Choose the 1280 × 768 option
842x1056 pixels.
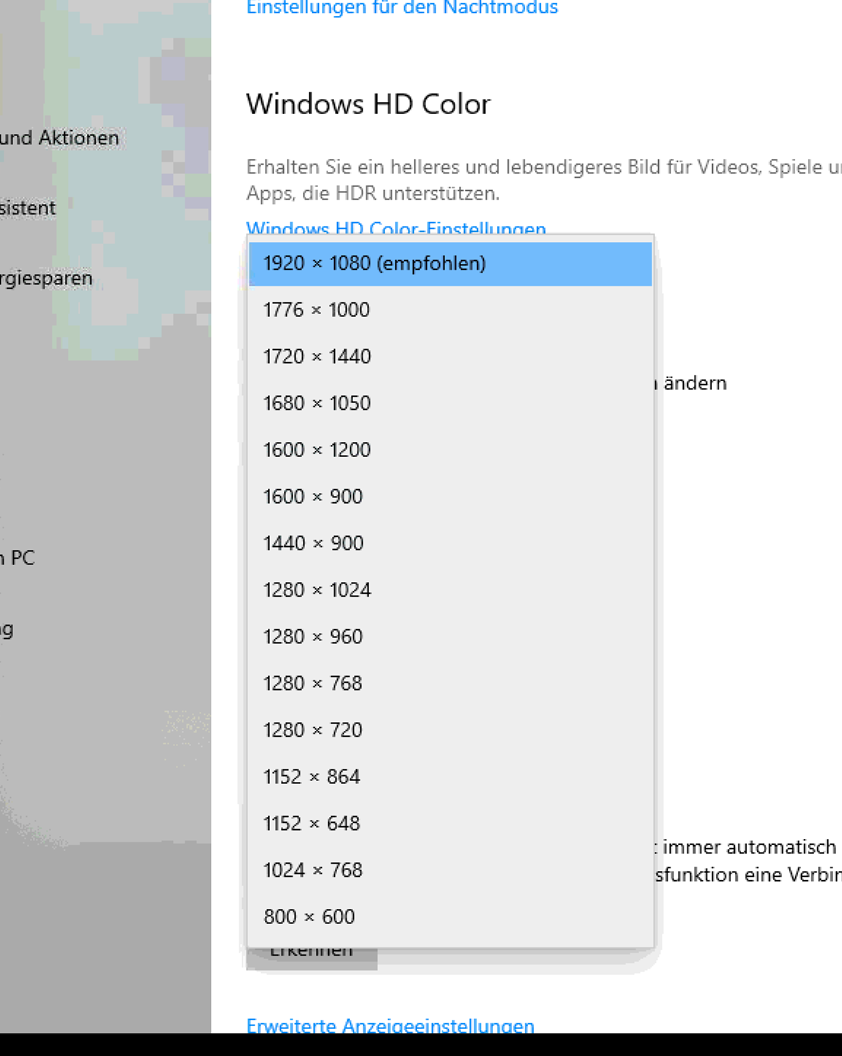[450, 683]
